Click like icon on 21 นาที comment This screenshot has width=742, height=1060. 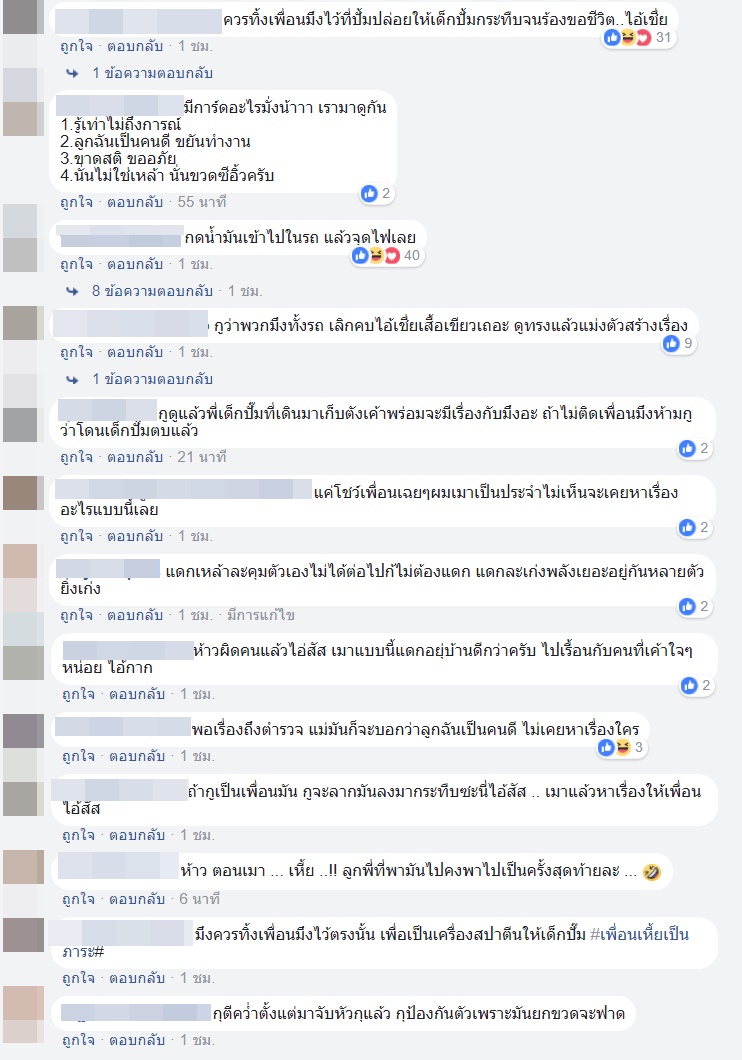(687, 448)
